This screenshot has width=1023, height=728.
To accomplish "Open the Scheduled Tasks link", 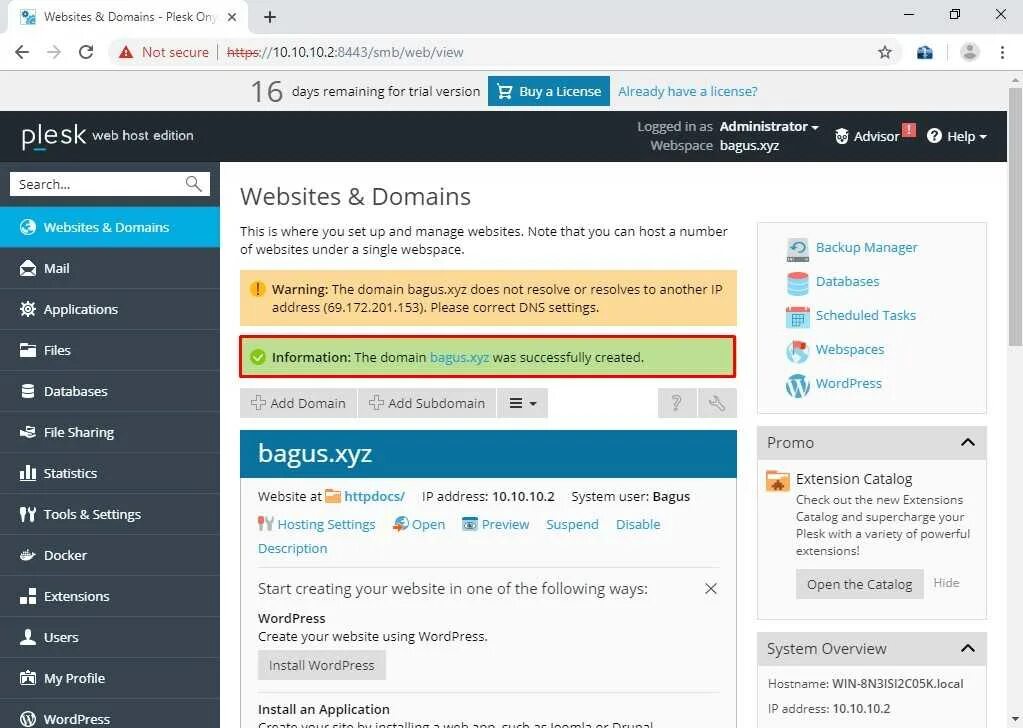I will (x=866, y=315).
